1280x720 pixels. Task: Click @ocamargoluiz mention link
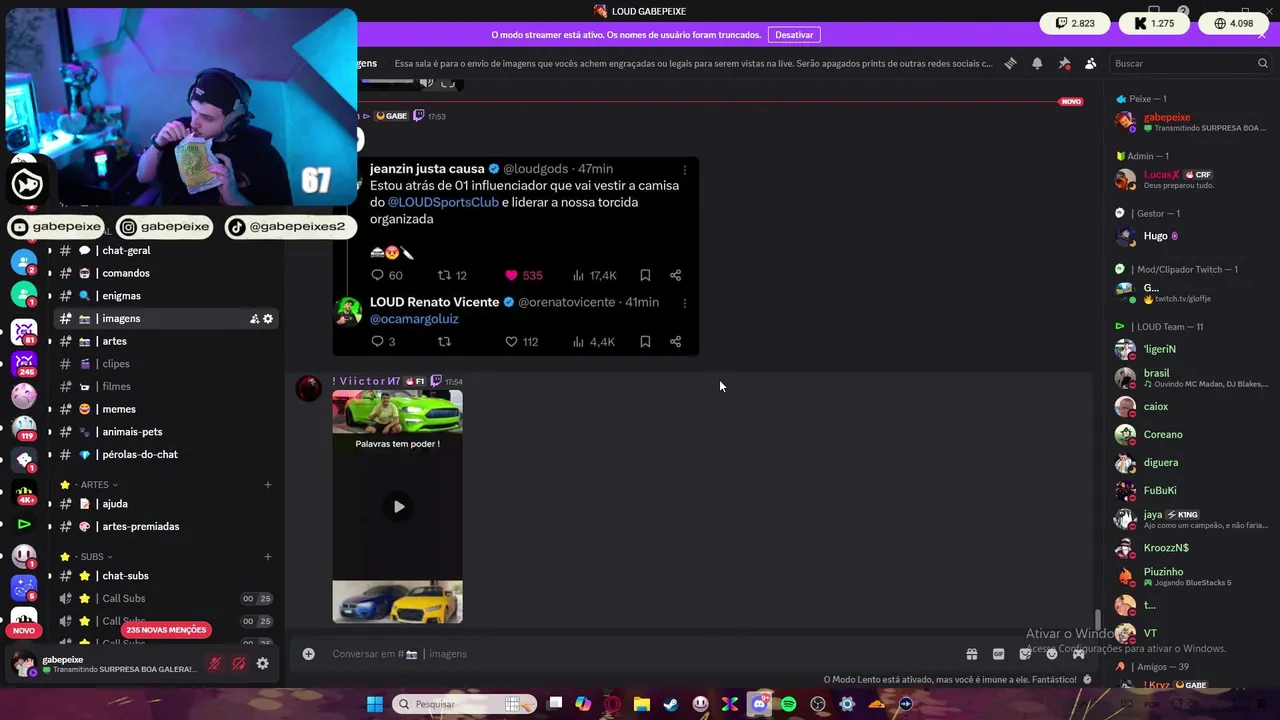point(414,319)
